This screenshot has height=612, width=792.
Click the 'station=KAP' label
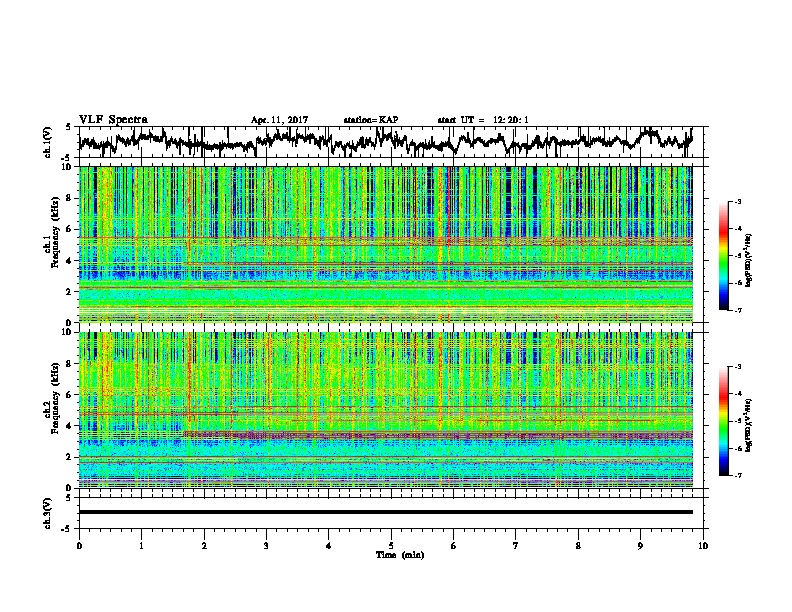tap(371, 120)
